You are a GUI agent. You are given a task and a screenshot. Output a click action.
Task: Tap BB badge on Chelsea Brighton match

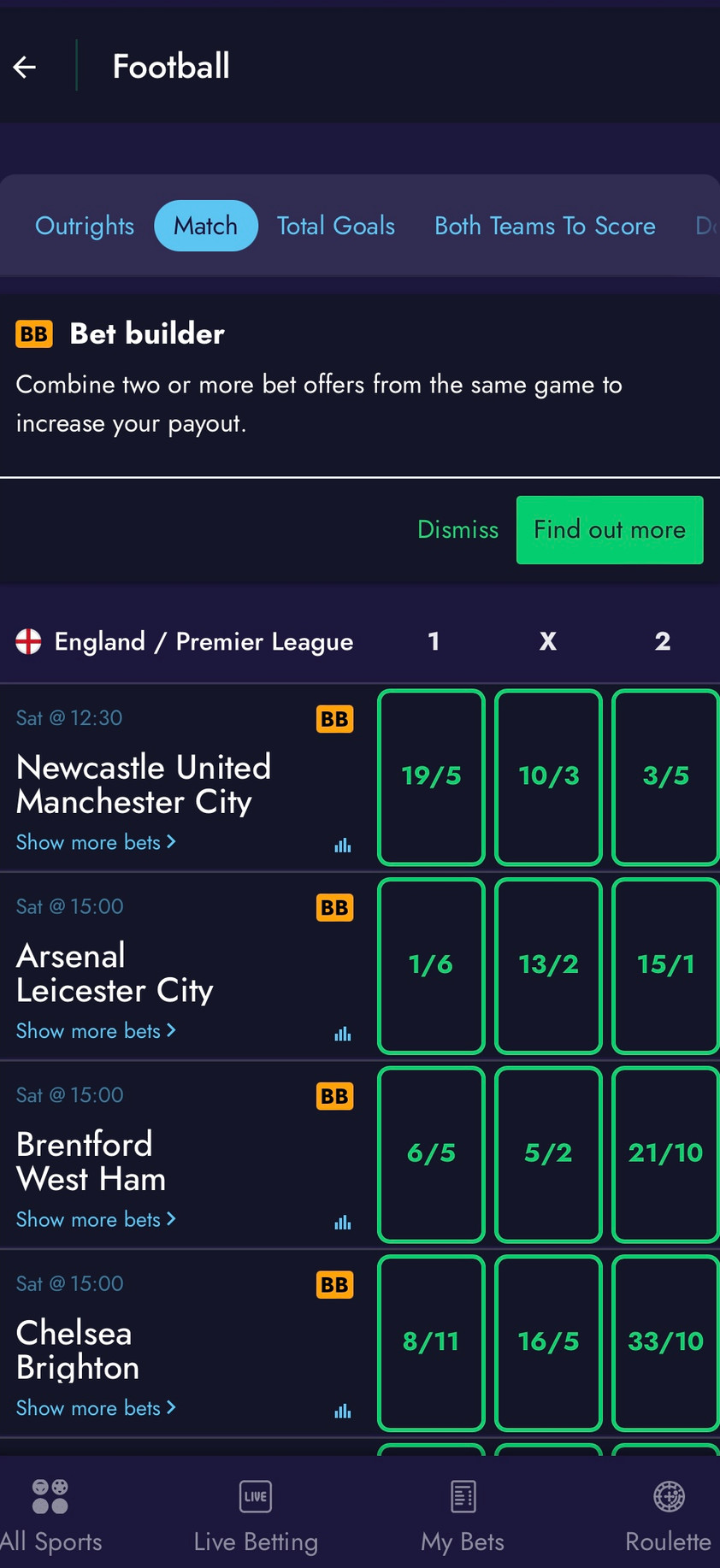(x=334, y=1284)
